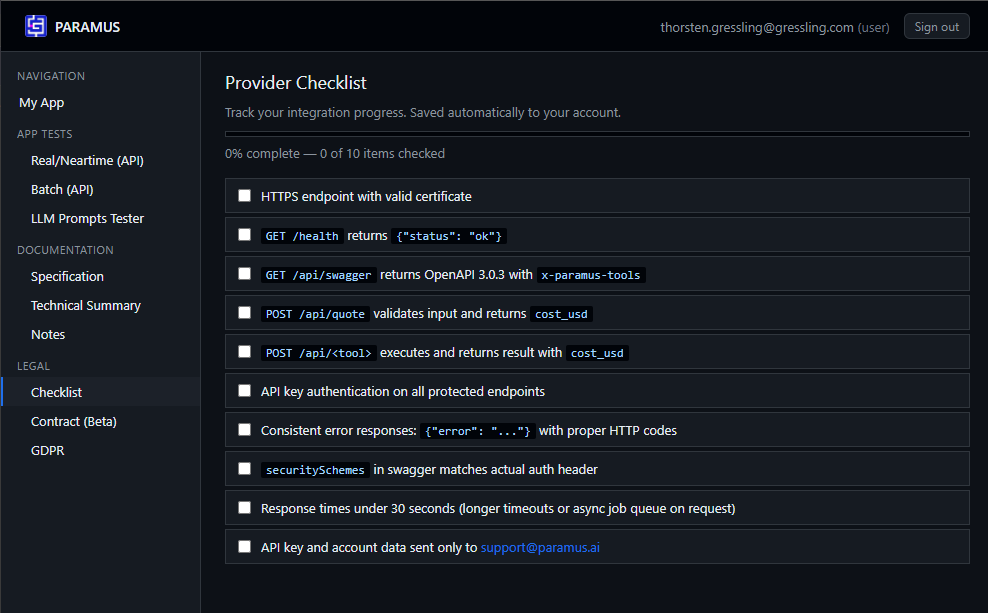988x613 pixels.
Task: Click the POST /api/quote code label
Action: coord(315,314)
